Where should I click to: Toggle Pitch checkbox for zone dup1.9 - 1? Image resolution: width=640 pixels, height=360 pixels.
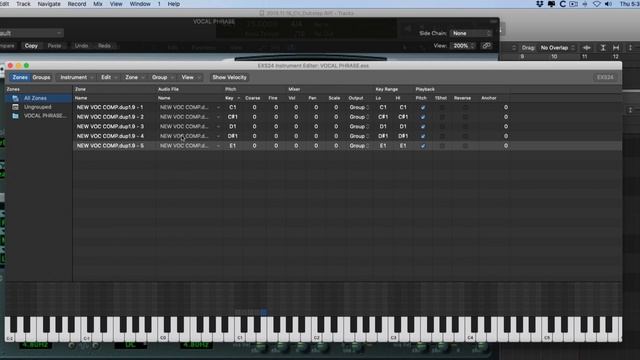point(423,107)
